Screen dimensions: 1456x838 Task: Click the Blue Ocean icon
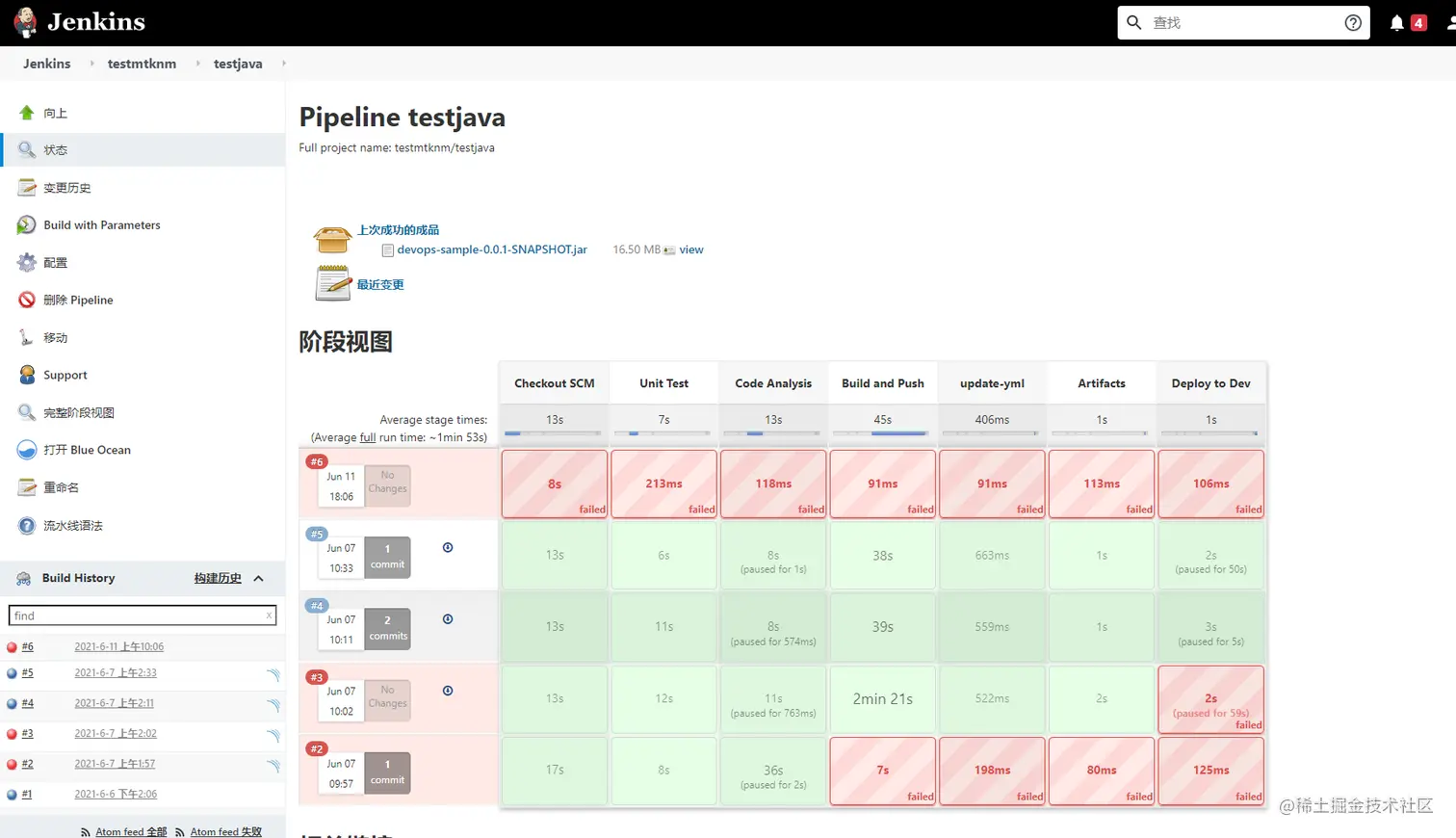click(27, 450)
